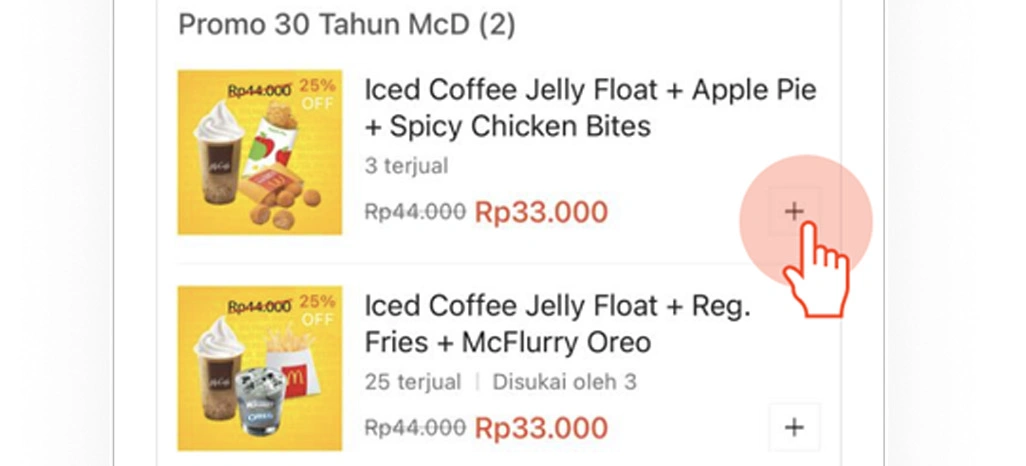Select the Promo 30 Tahun McD (2) heading

(346, 24)
